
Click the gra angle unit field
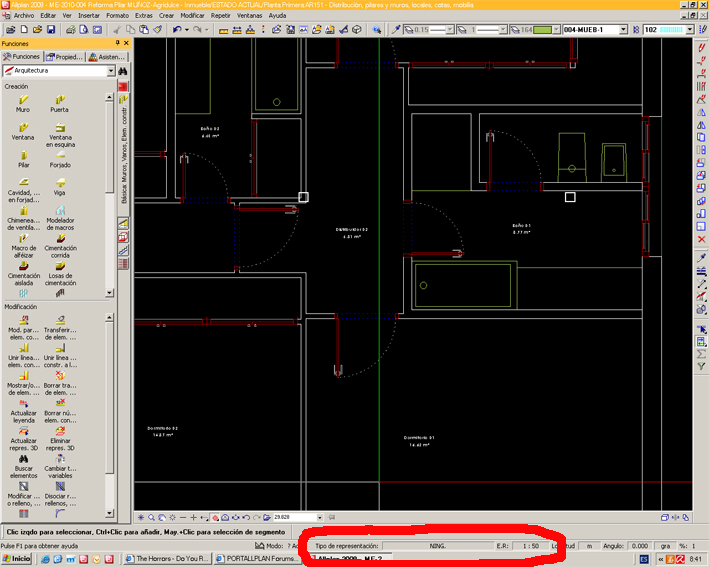click(666, 546)
